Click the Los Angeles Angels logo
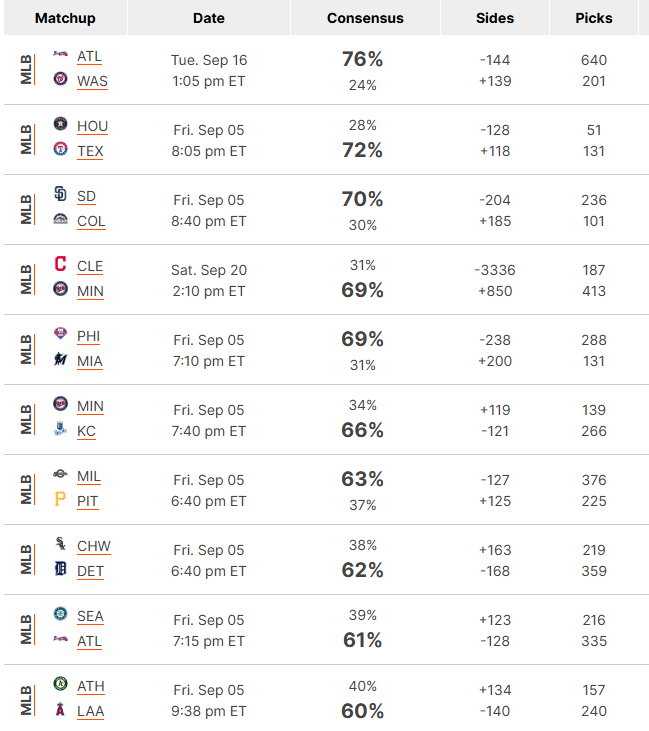This screenshot has width=649, height=731. (x=60, y=709)
